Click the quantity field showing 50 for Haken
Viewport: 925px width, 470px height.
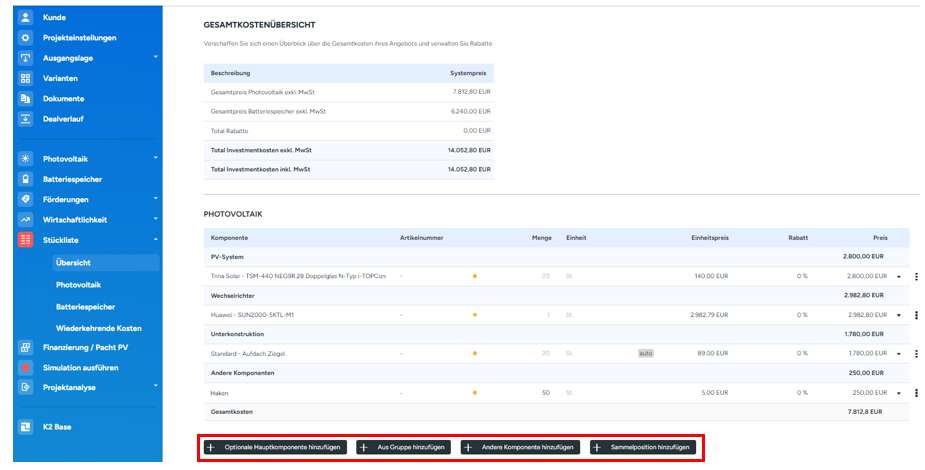point(545,393)
